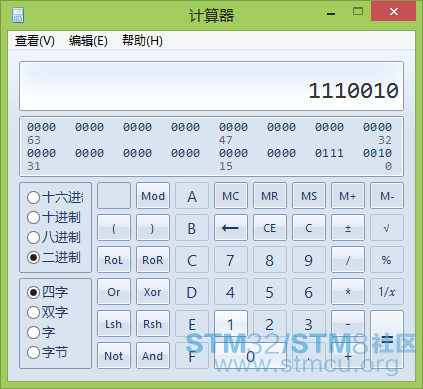
Task: Choose the Byte option 字节
Action: (x=48, y=352)
